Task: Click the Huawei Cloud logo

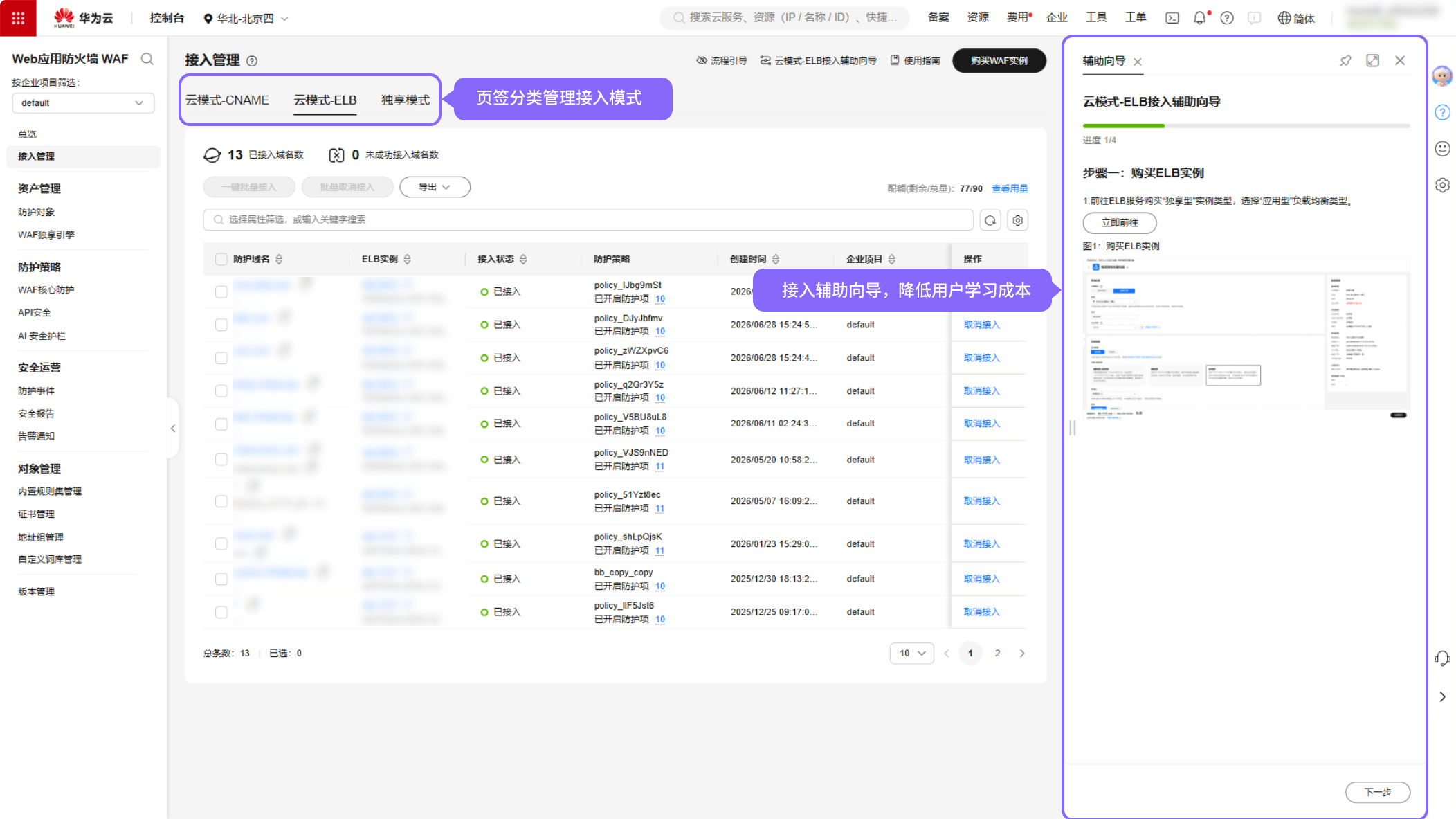Action: click(83, 18)
